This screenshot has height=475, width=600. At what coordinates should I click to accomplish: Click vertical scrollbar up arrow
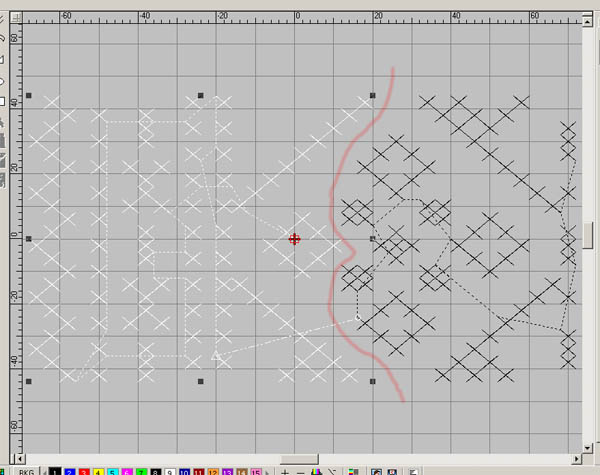coord(587,22)
